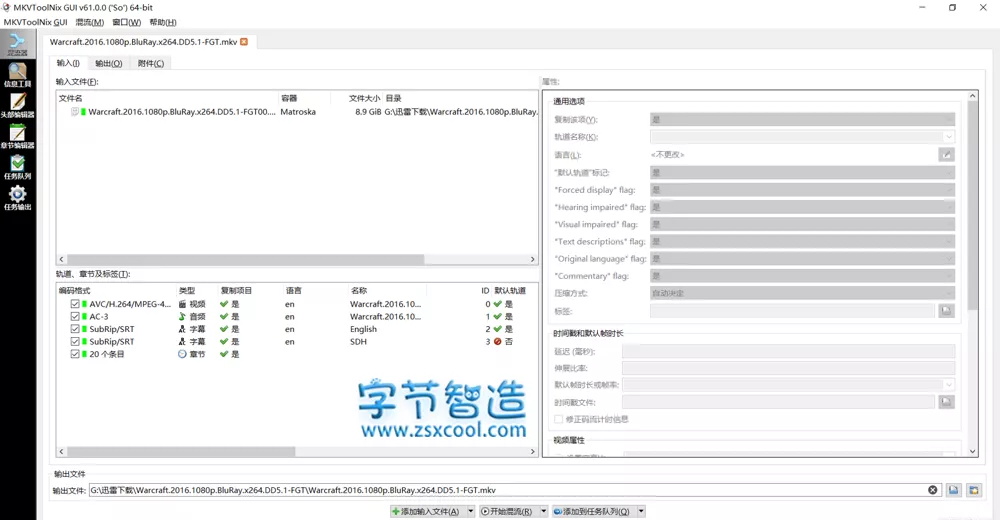1000x520 pixels.
Task: Uncheck the AVC/H.264/MPEG-4 video track
Action: pos(75,304)
